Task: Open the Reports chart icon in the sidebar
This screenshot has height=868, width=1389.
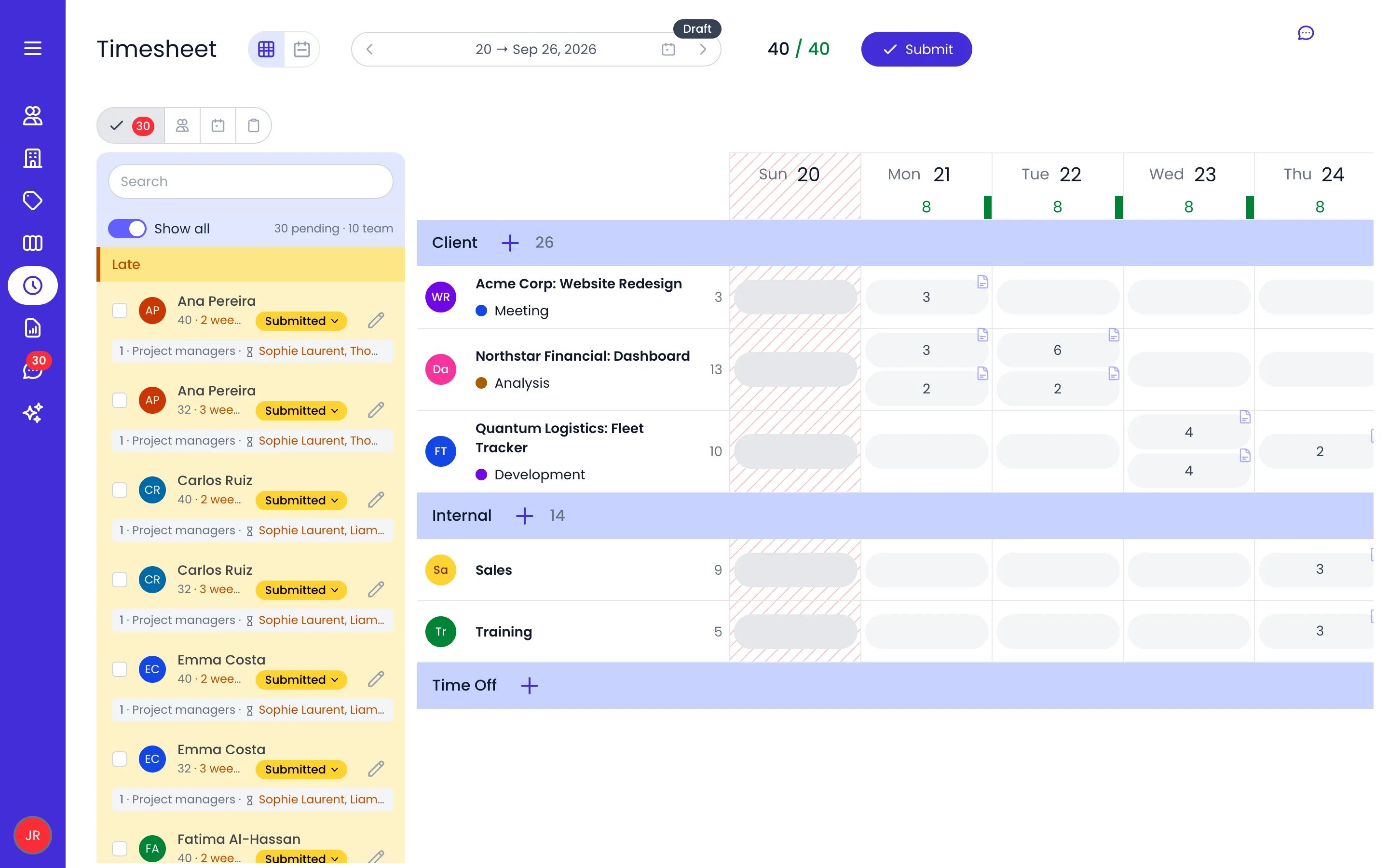Action: coord(33,328)
